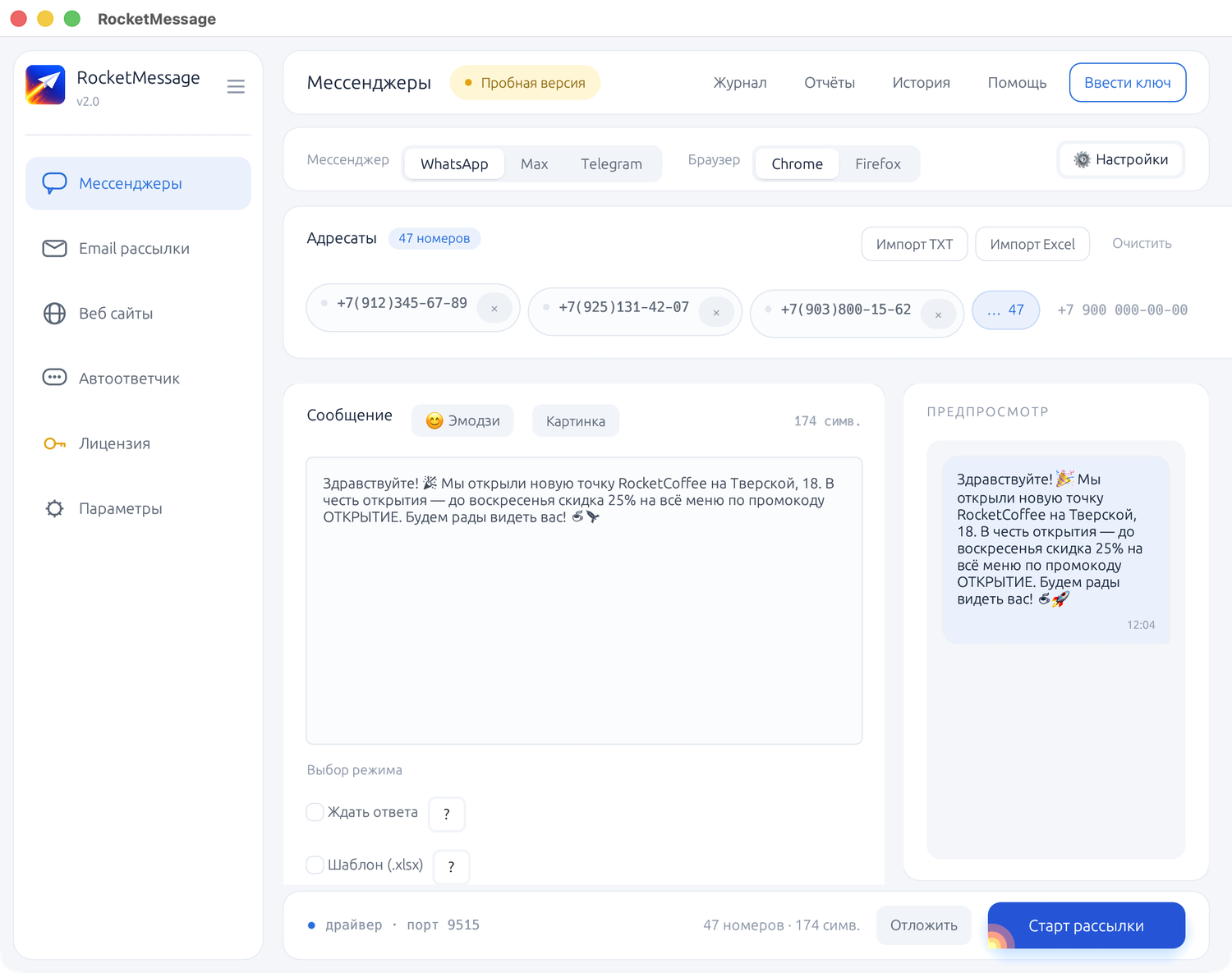
Task: Click the '47 номеров · 174 симв.' summary
Action: (781, 925)
